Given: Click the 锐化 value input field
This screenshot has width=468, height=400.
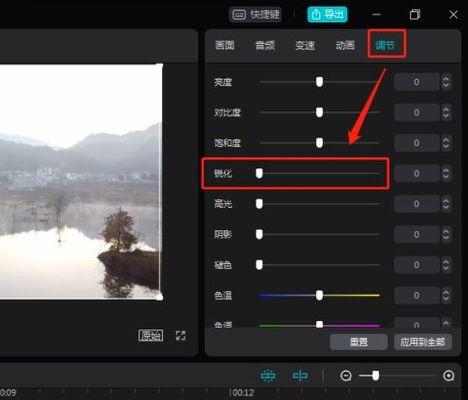Looking at the screenshot, I should point(416,173).
